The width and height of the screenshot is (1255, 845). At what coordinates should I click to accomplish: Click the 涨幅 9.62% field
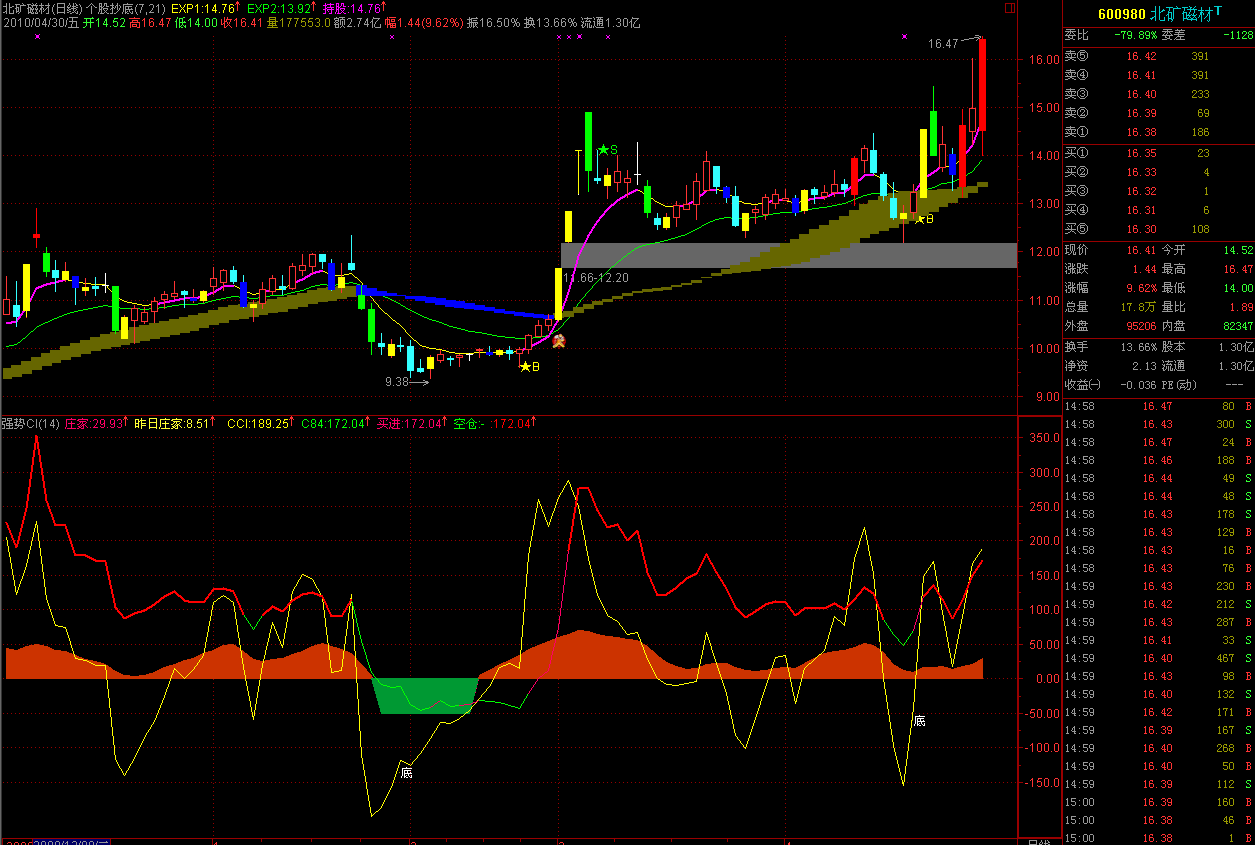pyautogui.click(x=1110, y=288)
